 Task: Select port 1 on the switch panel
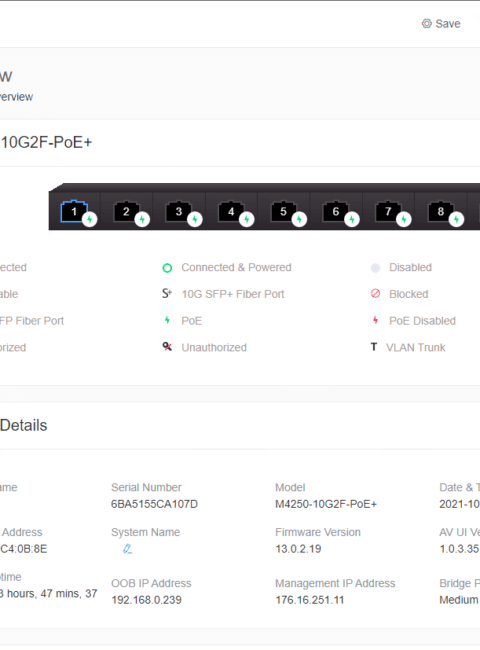click(x=74, y=211)
